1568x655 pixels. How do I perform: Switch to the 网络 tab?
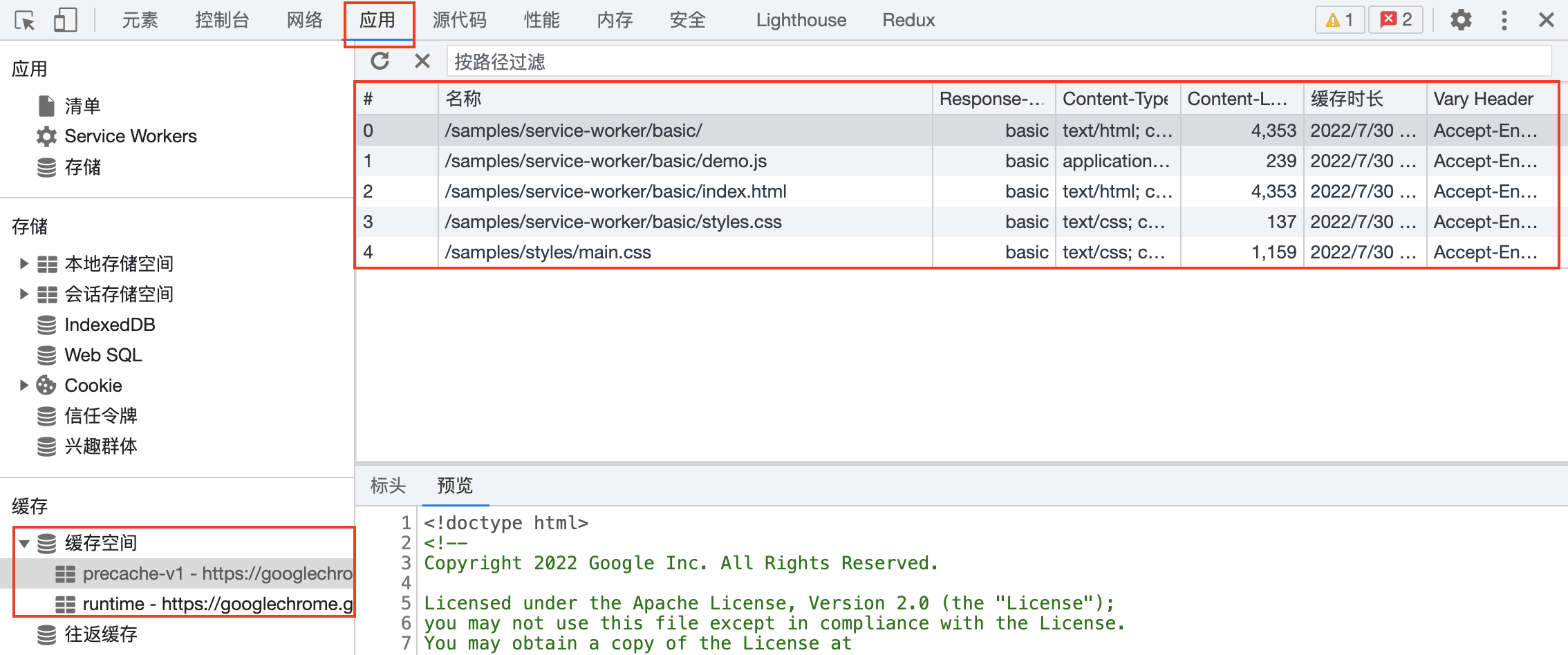[305, 20]
